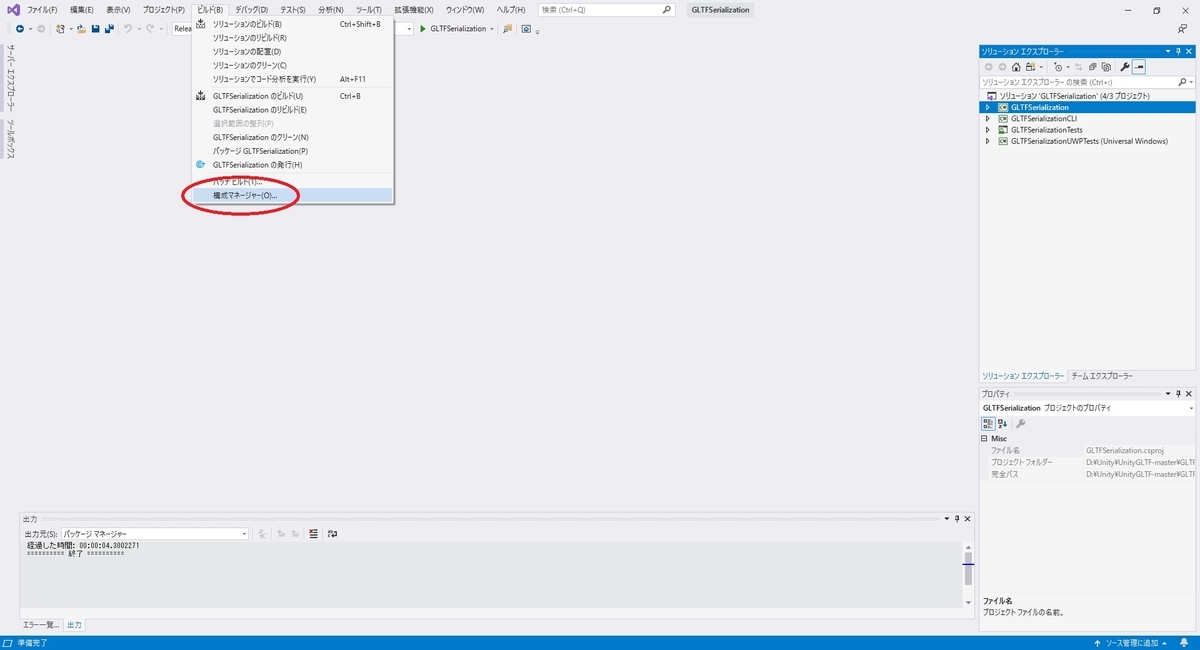Viewport: 1200px width, 650px height.
Task: Switch to ソリューション エクスプローラー bottom tab
Action: pos(1023,376)
